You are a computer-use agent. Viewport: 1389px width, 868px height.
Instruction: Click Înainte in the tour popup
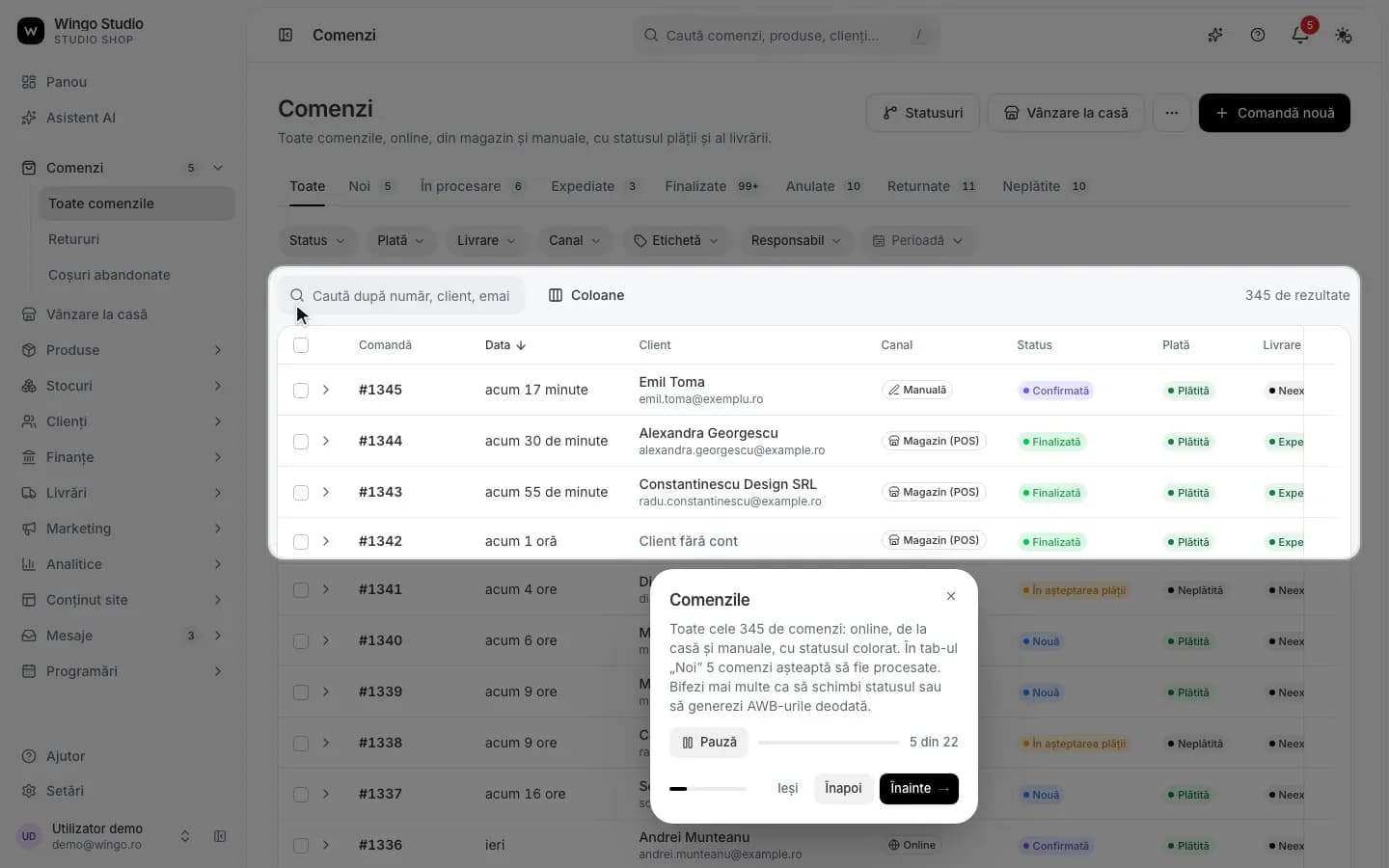point(919,788)
